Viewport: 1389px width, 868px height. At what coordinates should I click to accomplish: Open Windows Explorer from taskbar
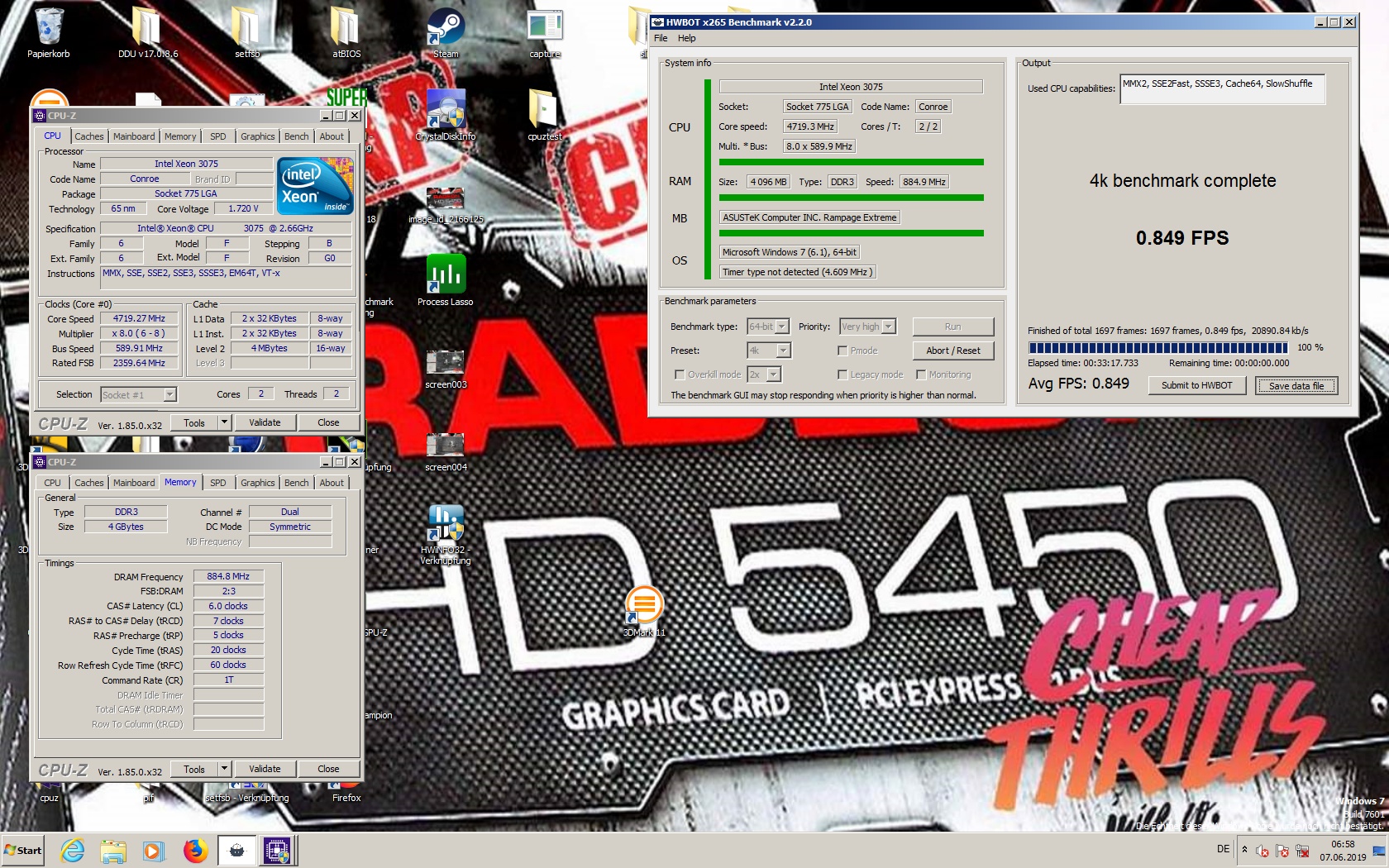coord(113,851)
